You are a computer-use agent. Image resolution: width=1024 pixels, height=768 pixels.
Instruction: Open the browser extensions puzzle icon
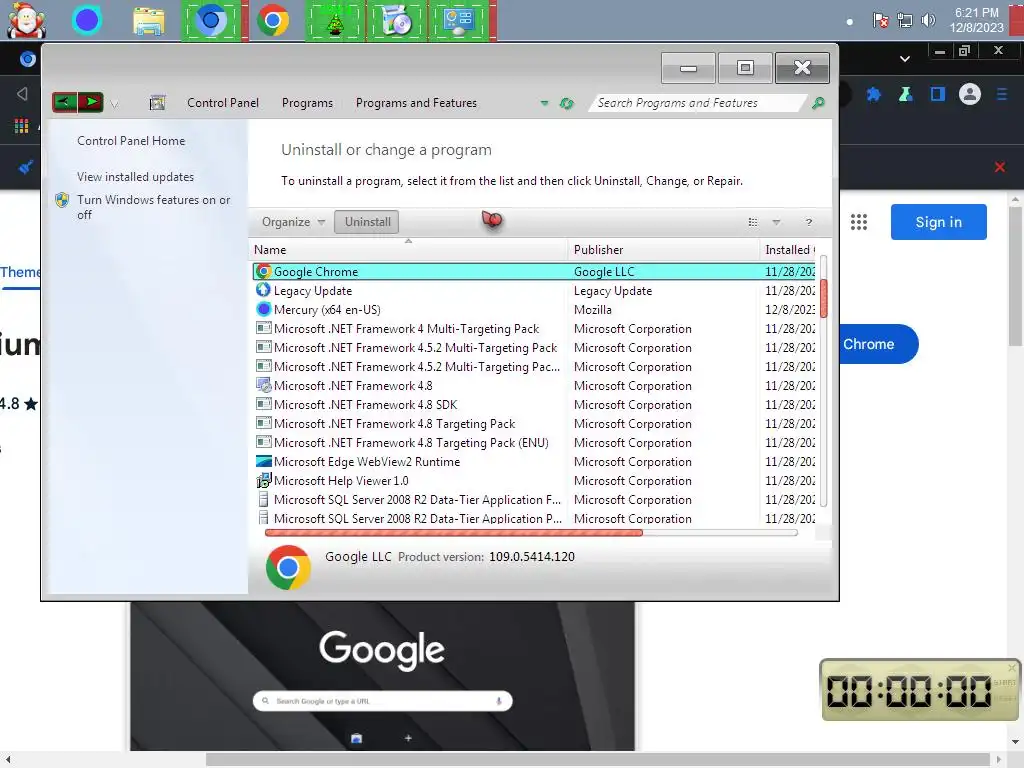tap(873, 95)
